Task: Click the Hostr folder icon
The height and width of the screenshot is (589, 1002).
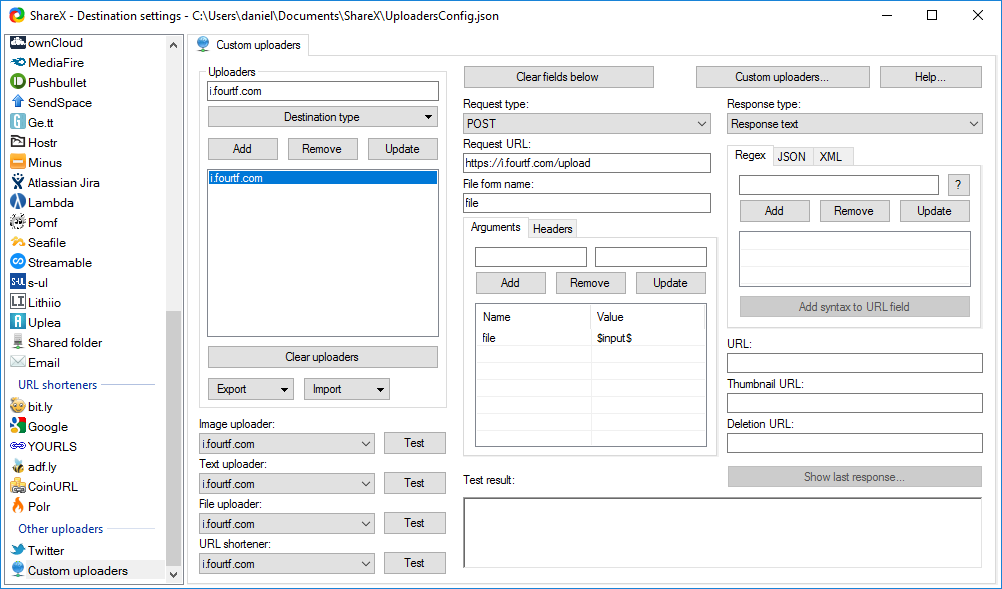Action: coord(18,142)
